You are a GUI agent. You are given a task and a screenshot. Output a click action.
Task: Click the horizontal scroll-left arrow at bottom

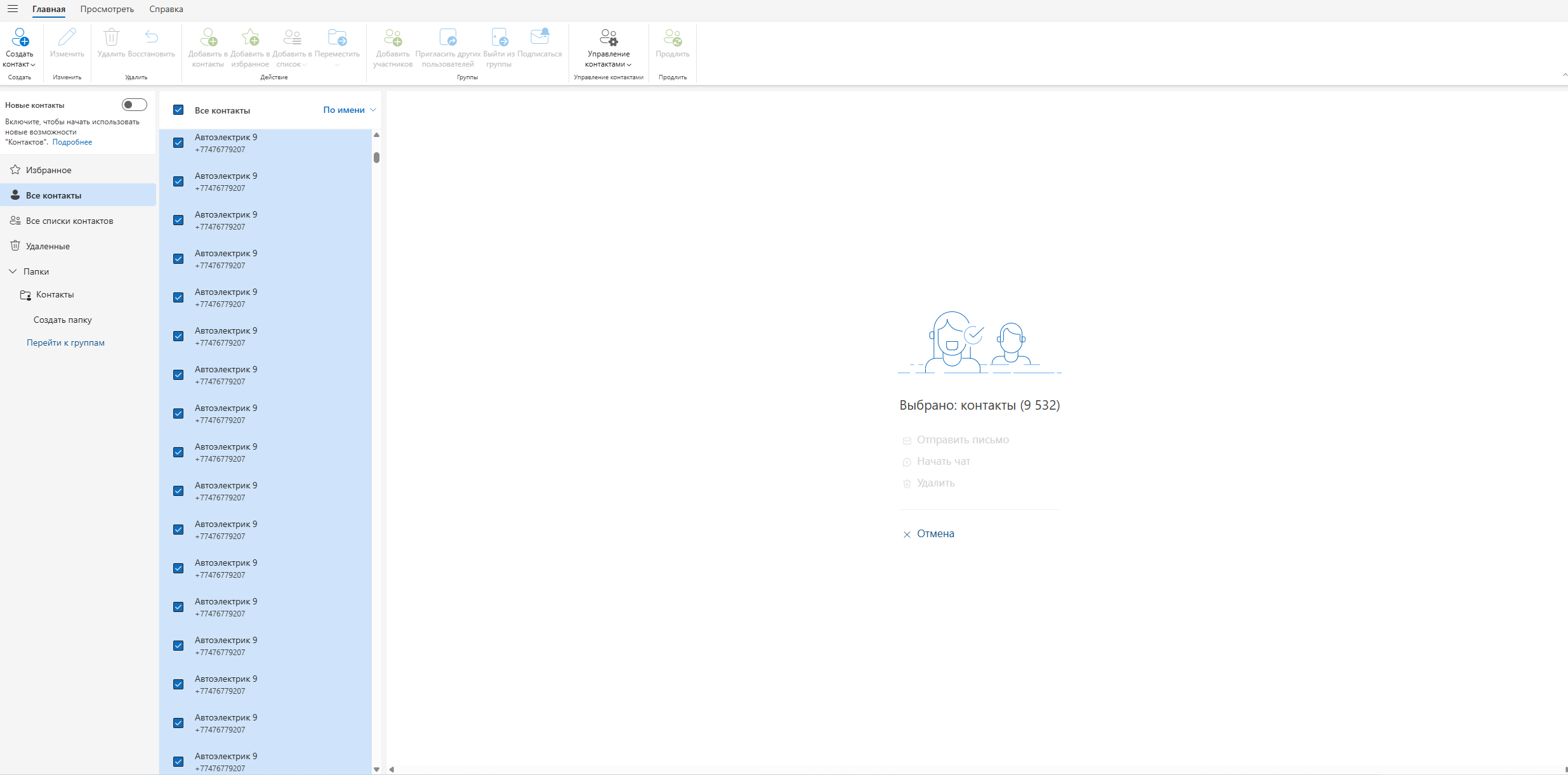[392, 769]
